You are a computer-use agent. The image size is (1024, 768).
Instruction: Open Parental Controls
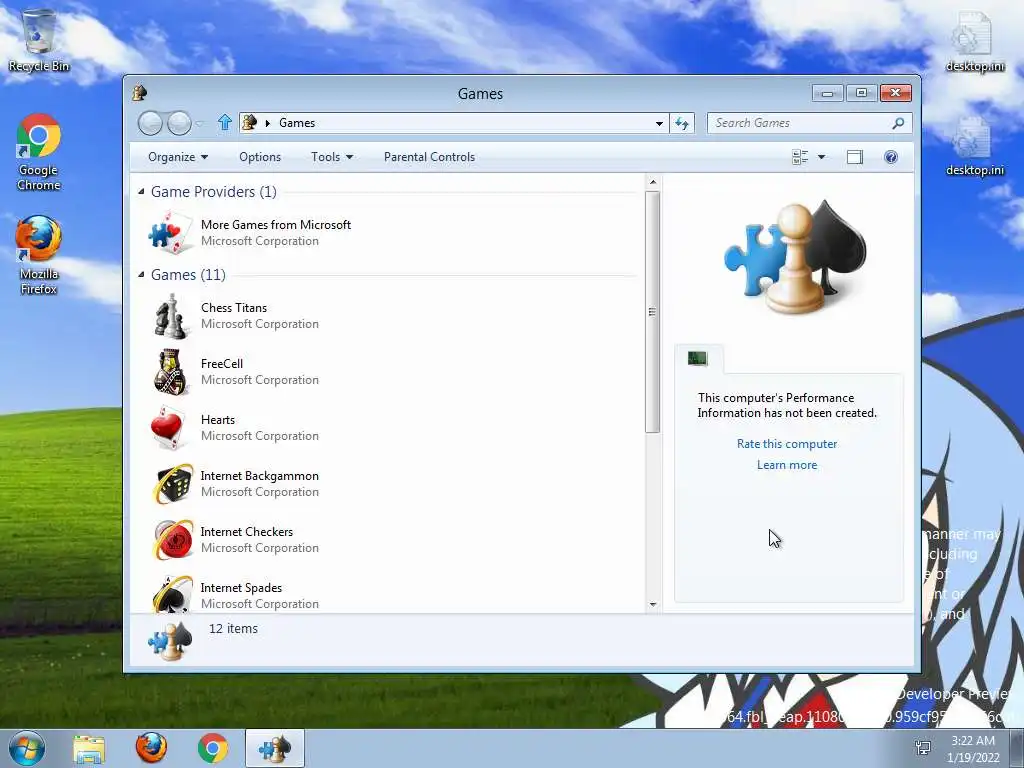click(x=429, y=157)
